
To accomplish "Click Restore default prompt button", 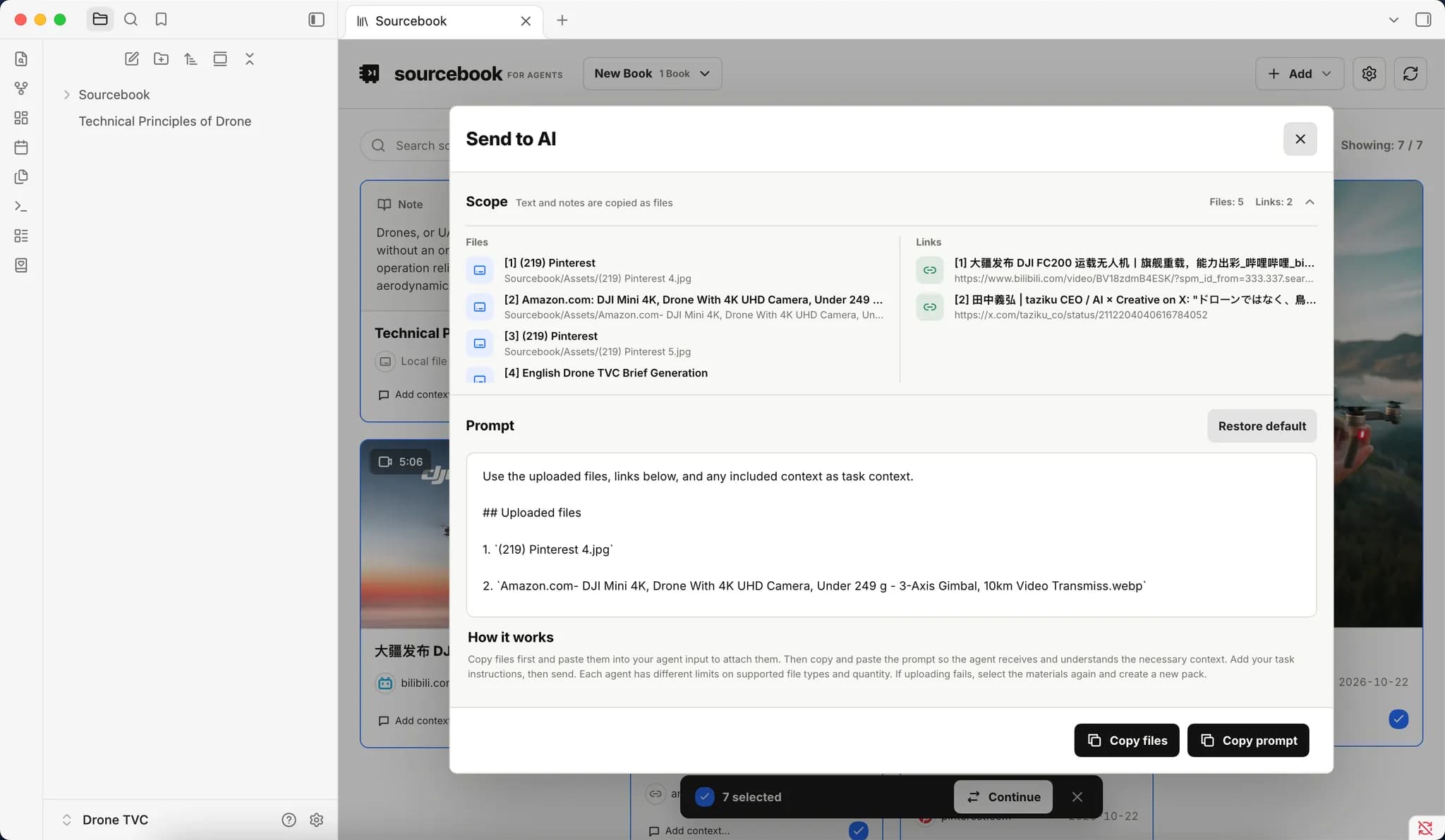I will coord(1262,426).
